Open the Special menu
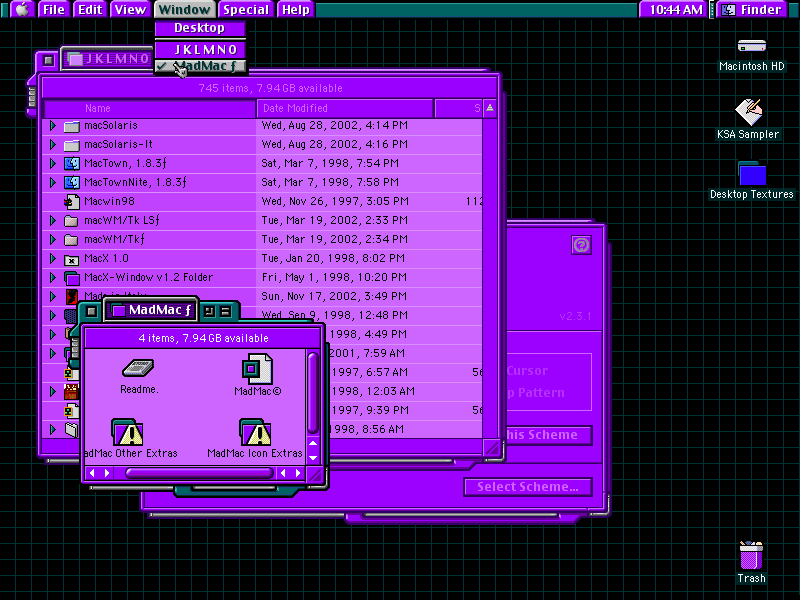 (245, 9)
